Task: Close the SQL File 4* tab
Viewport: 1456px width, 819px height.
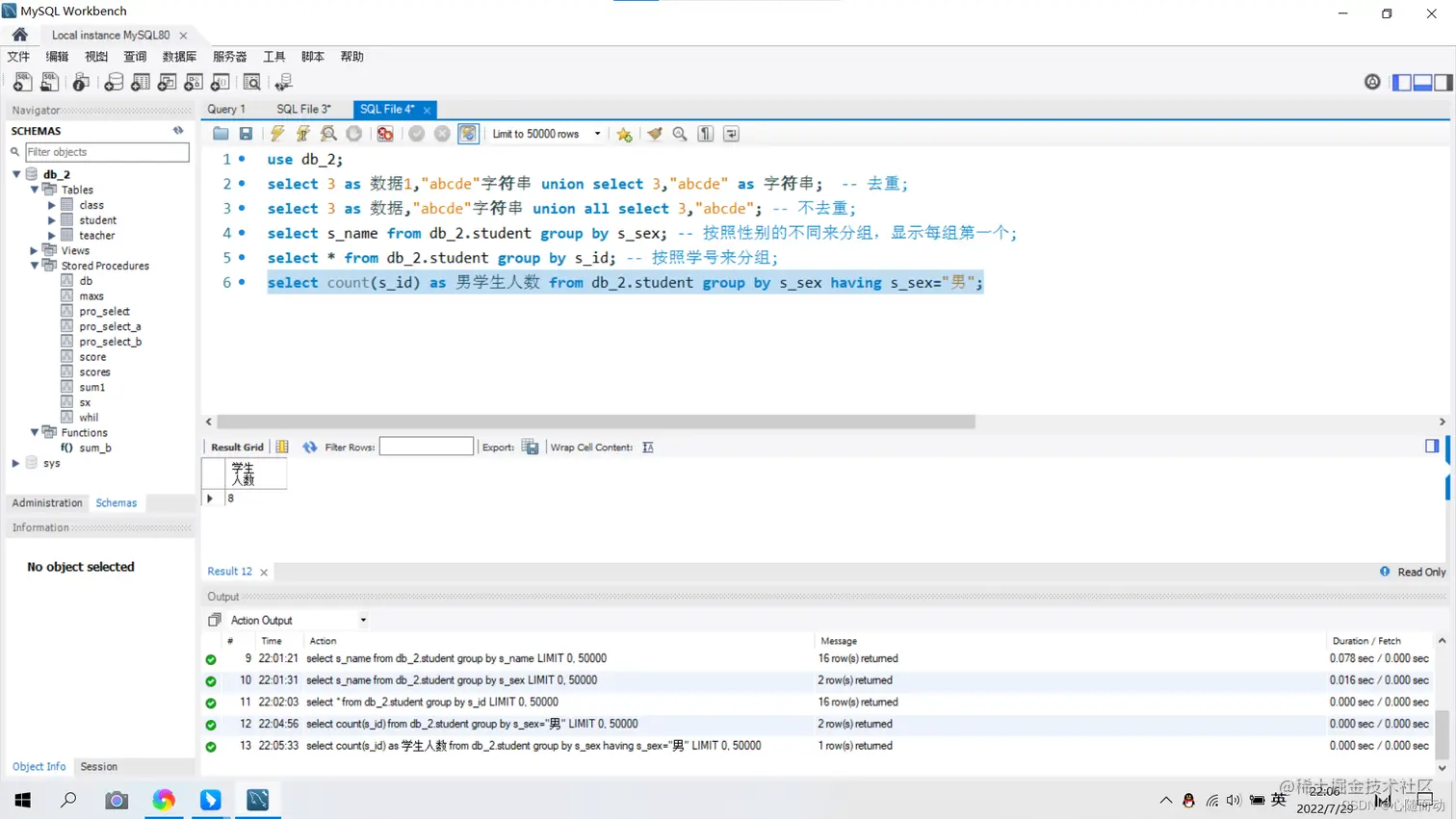Action: point(427,110)
